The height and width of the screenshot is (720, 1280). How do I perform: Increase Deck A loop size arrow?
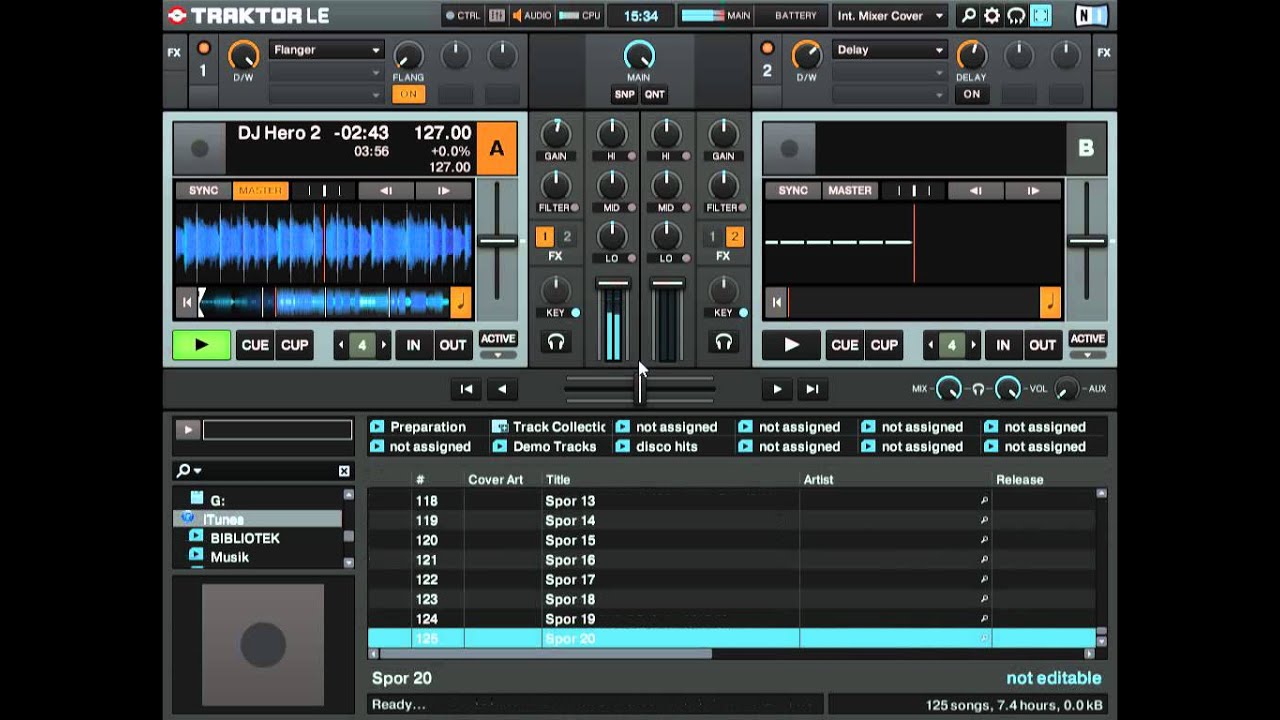[383, 345]
